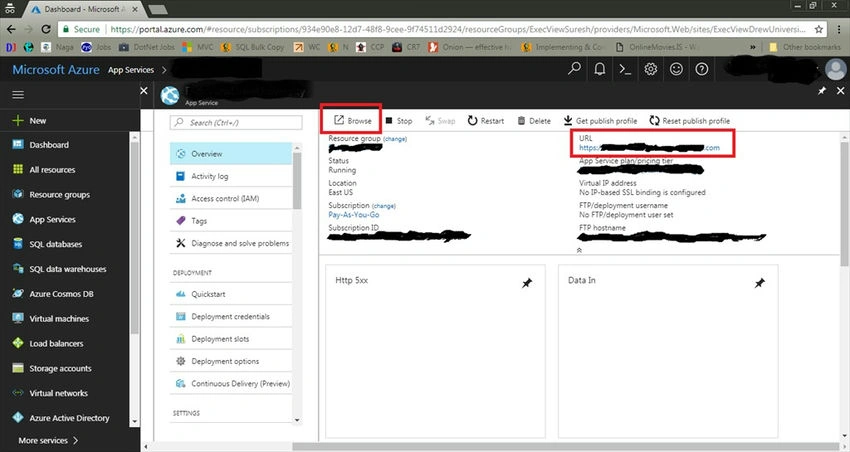Viewport: 850px width, 452px height.
Task: Open Virtual networks in sidebar
Action: click(x=50, y=393)
